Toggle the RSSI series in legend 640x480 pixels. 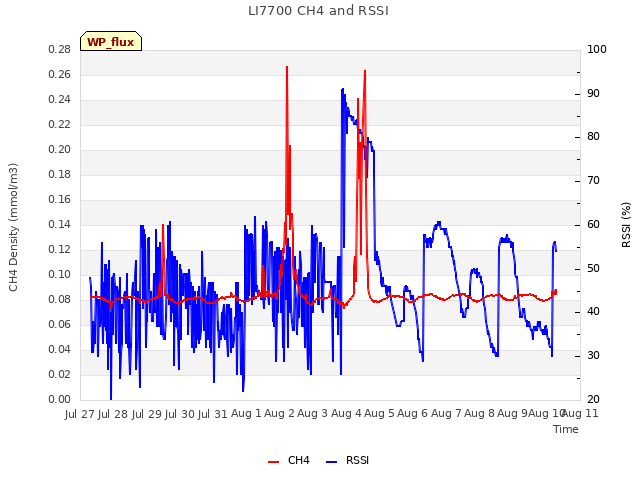click(x=347, y=460)
